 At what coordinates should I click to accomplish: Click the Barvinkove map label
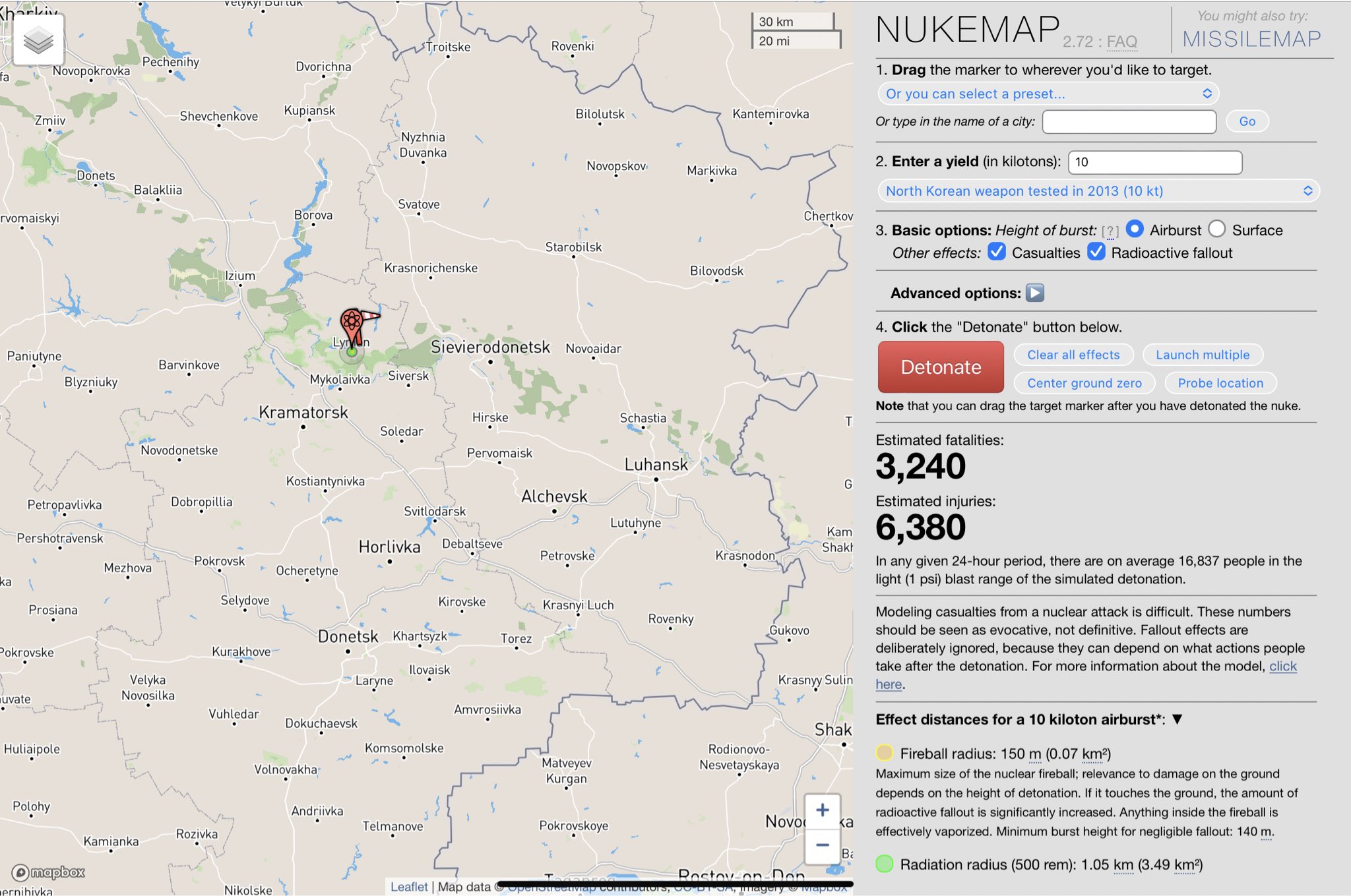coord(189,365)
